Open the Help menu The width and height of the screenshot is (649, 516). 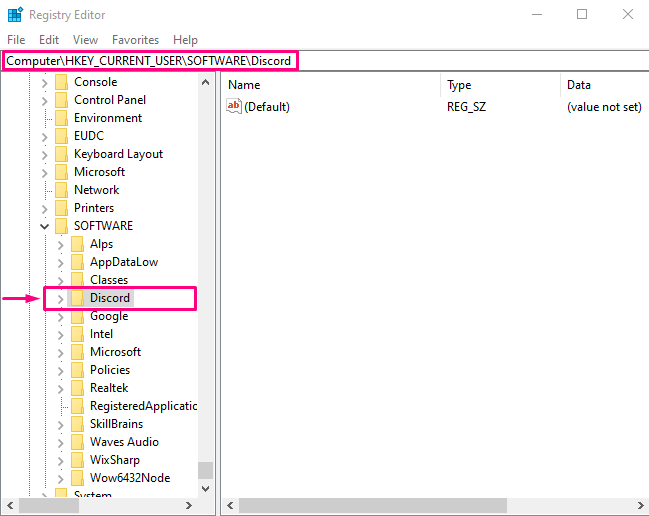(x=185, y=40)
